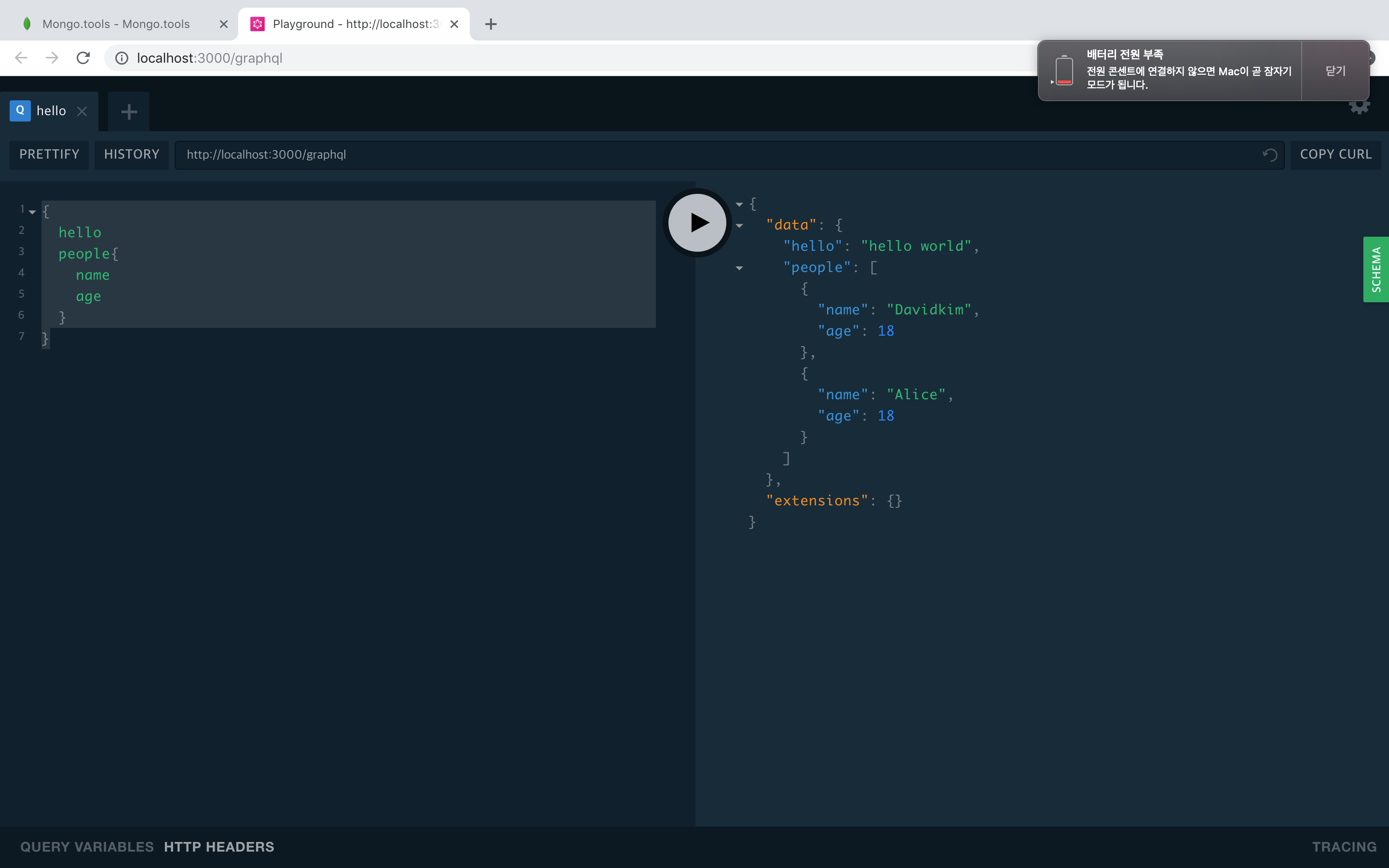
Task: Select the hello query tab
Action: 49,111
